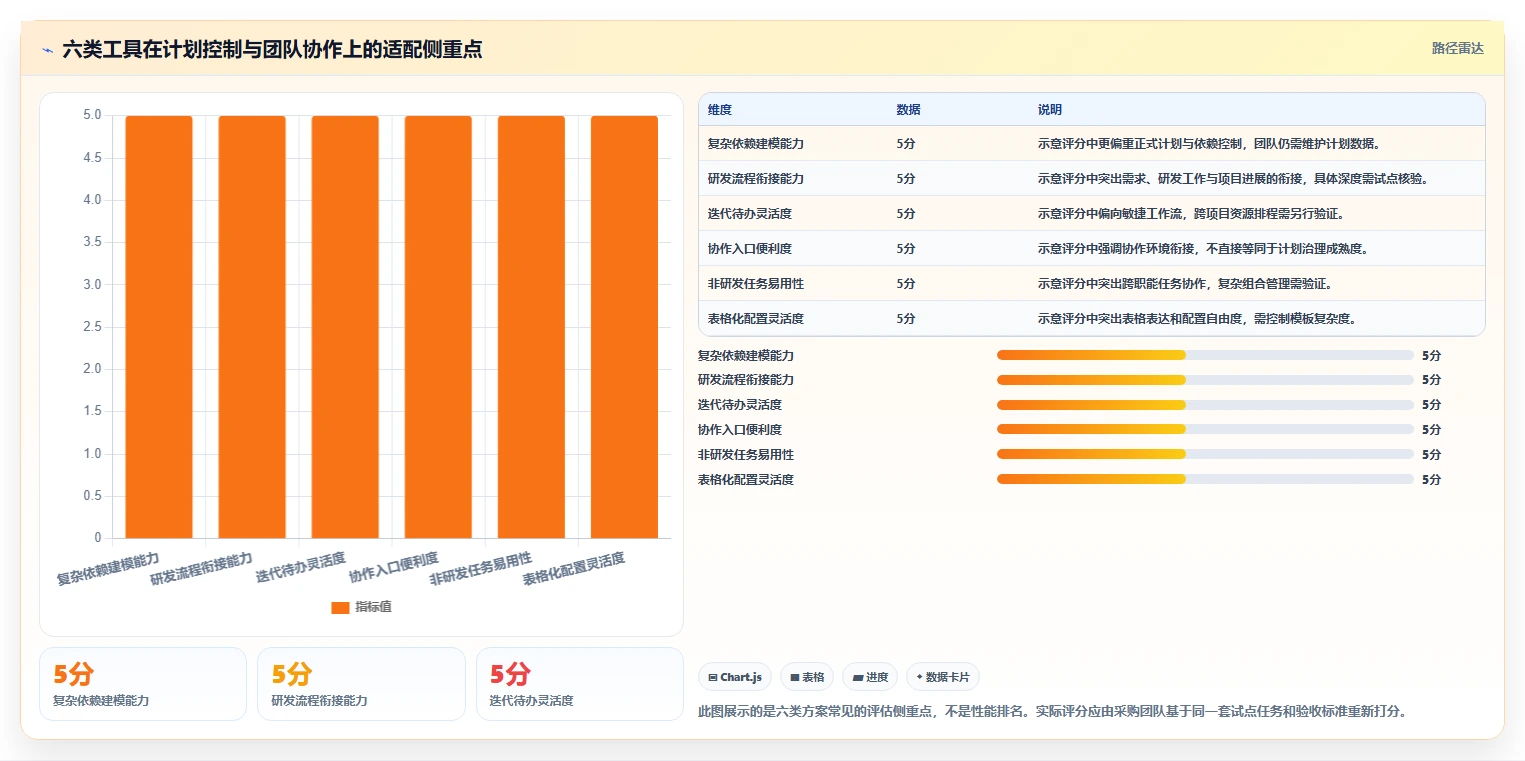This screenshot has width=1525, height=761.
Task: Click the 非研发任务易用性 progress bar
Action: coord(1205,454)
